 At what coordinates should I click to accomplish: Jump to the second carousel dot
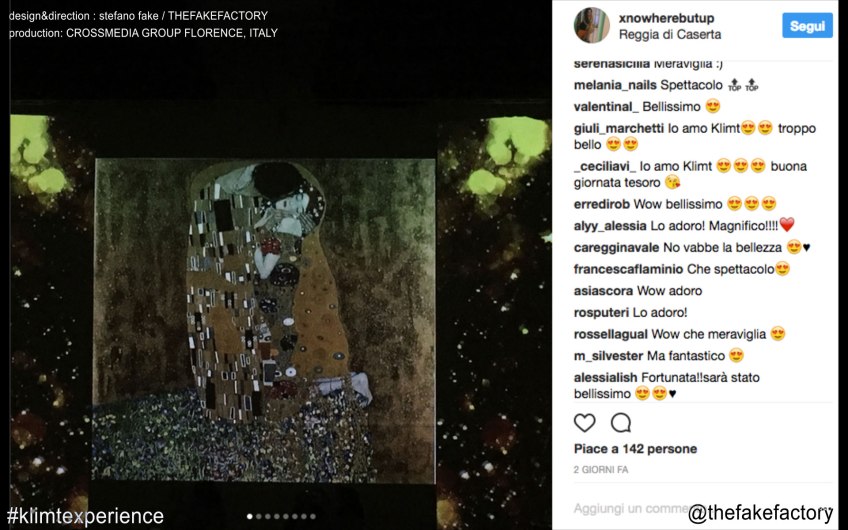pyautogui.click(x=259, y=517)
